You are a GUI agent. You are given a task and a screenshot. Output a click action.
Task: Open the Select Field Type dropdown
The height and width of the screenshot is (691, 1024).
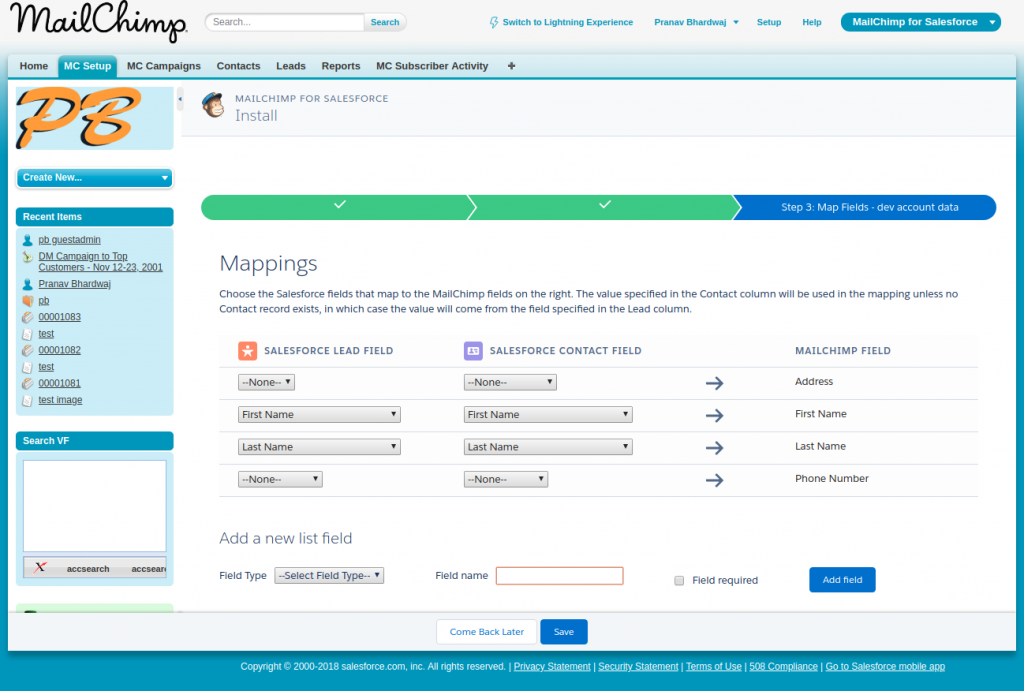point(329,575)
